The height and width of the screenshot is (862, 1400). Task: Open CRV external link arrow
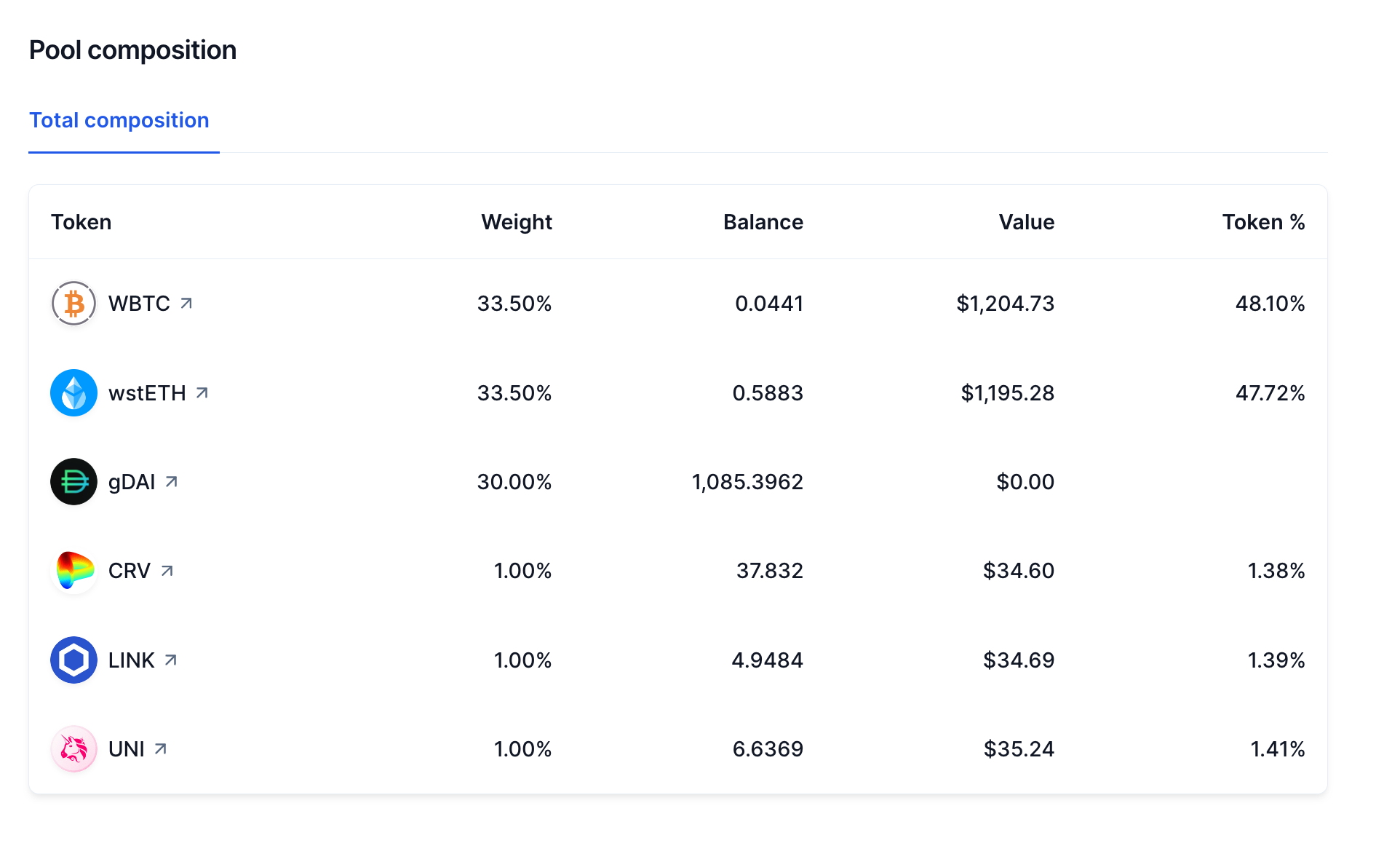pyautogui.click(x=167, y=571)
